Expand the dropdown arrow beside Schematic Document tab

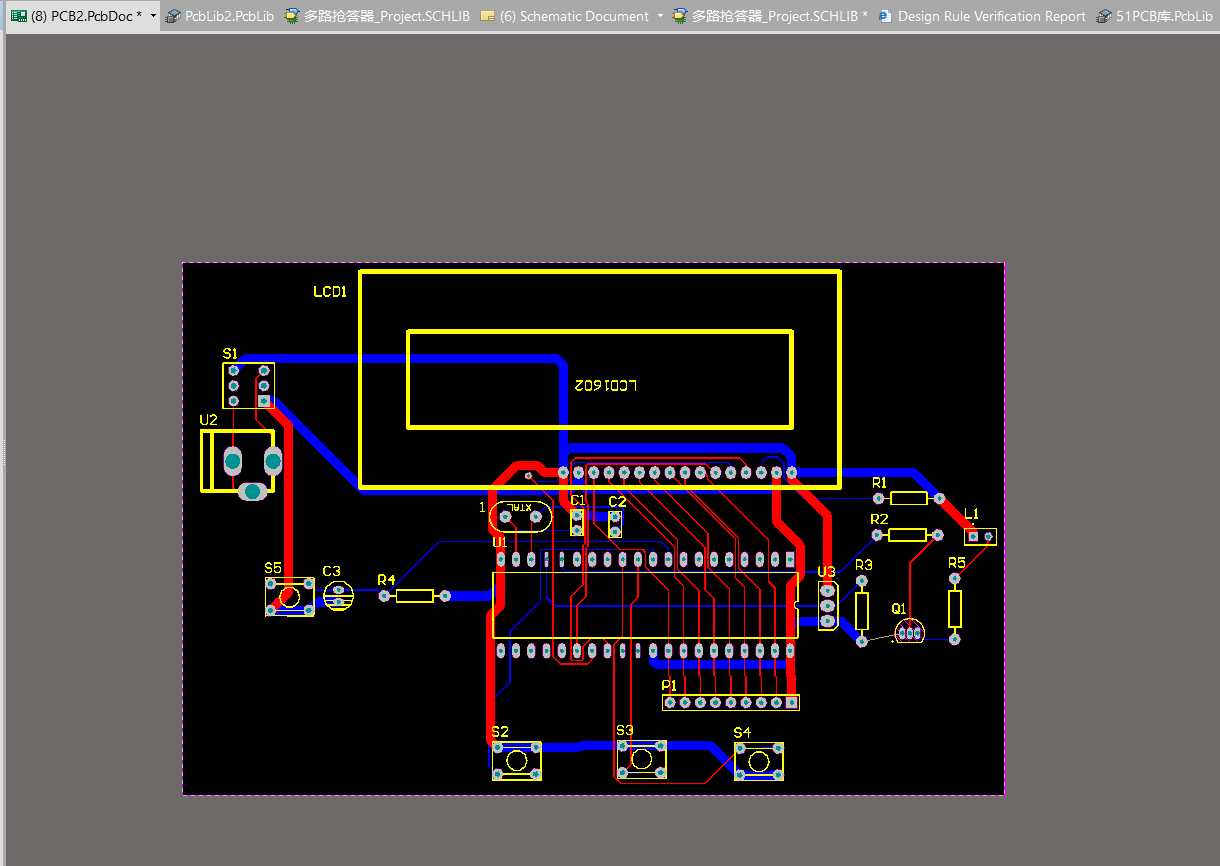(x=660, y=16)
